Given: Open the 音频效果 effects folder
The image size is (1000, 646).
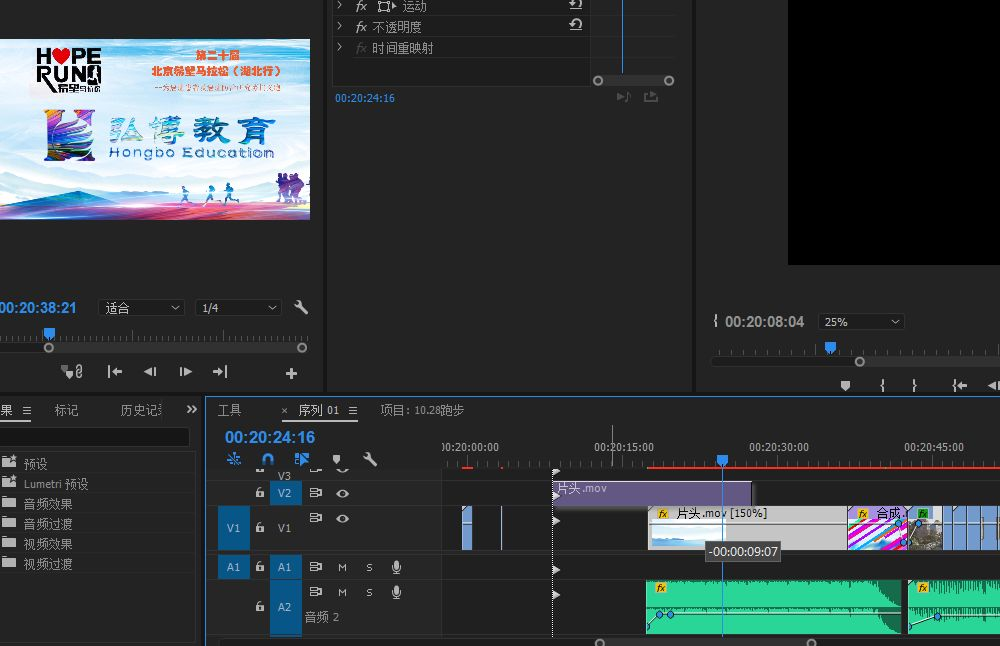Looking at the screenshot, I should coord(48,504).
